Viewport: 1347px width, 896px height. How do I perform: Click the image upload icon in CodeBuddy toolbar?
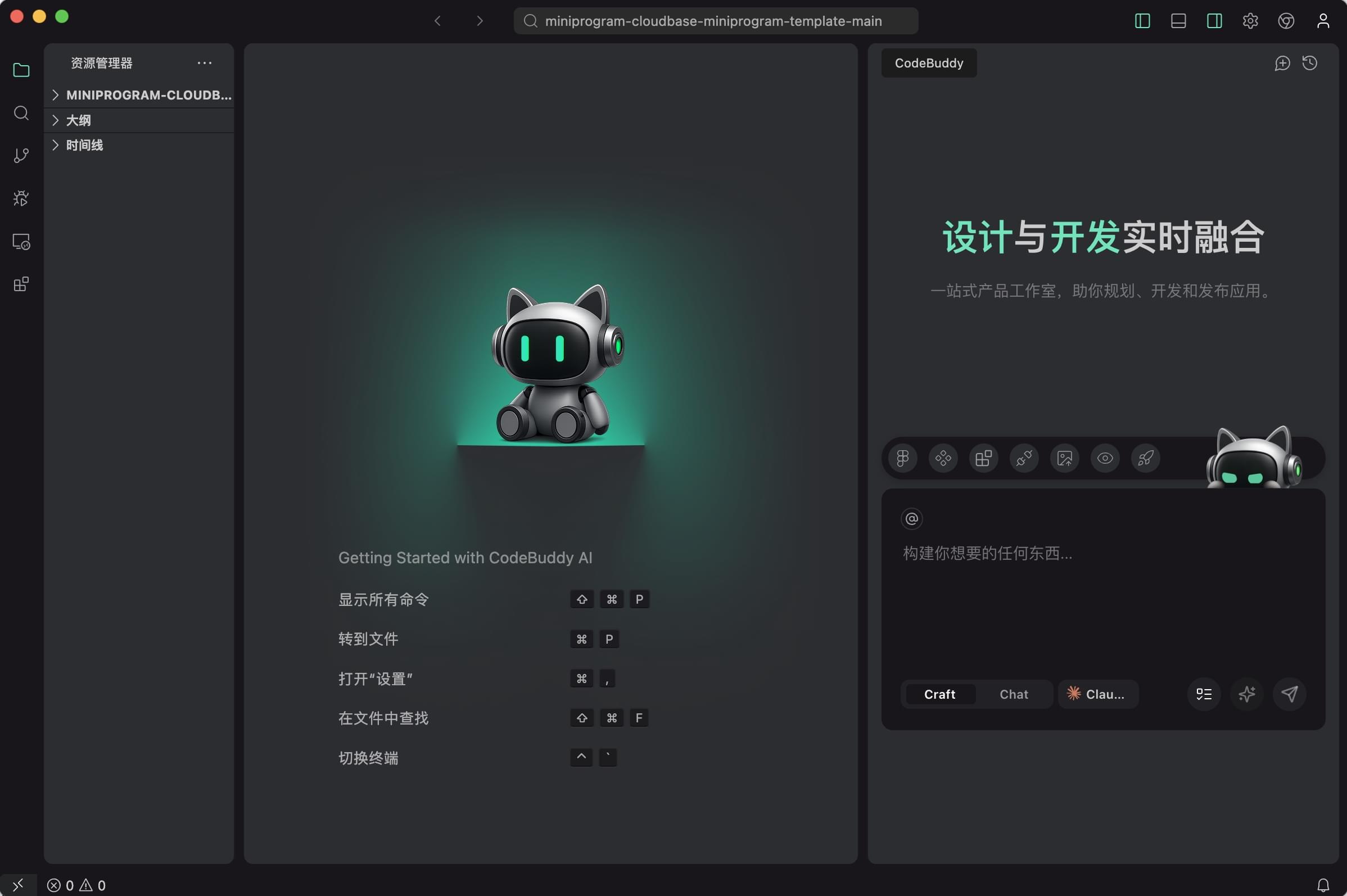(x=1064, y=458)
